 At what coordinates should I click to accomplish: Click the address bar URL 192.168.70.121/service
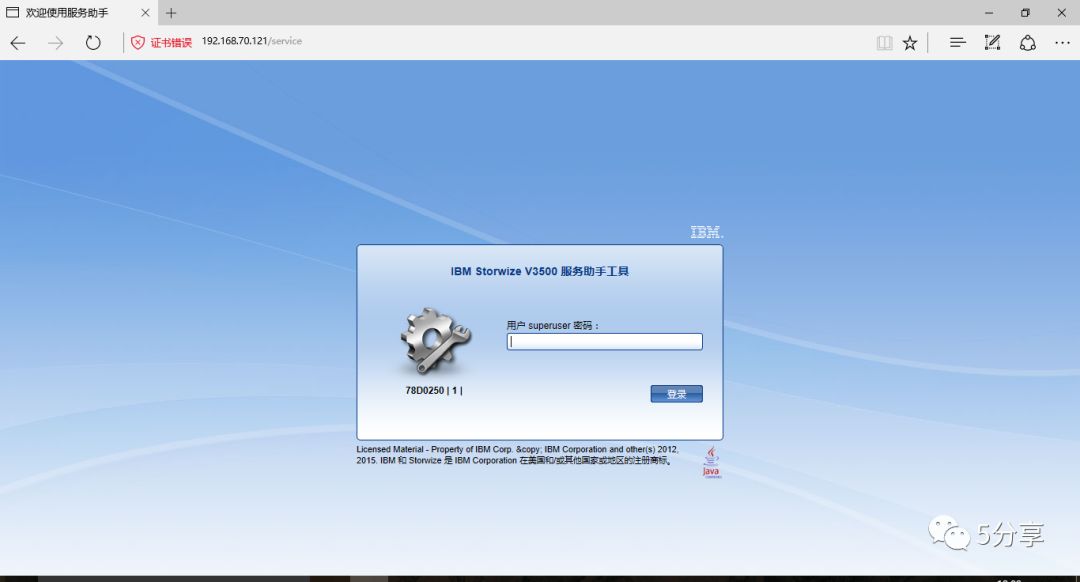[x=251, y=41]
